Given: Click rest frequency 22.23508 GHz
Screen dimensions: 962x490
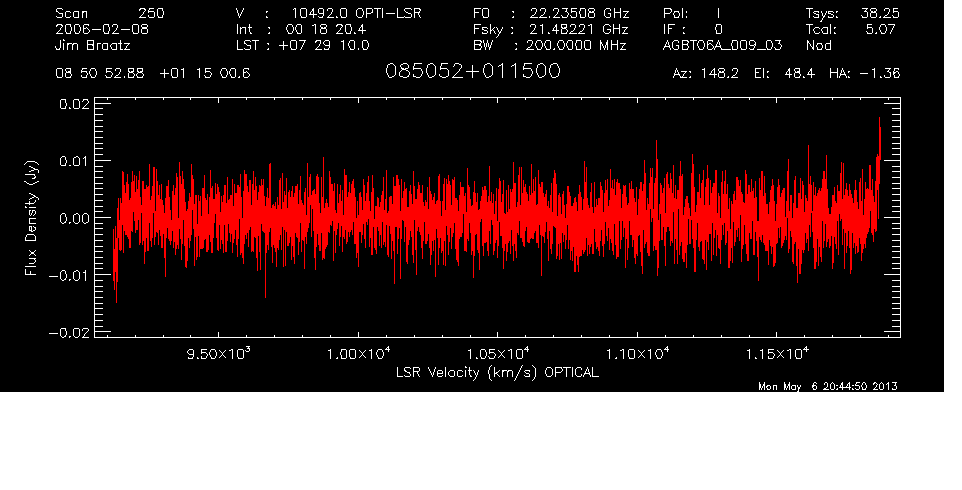Looking at the screenshot, I should point(580,13).
